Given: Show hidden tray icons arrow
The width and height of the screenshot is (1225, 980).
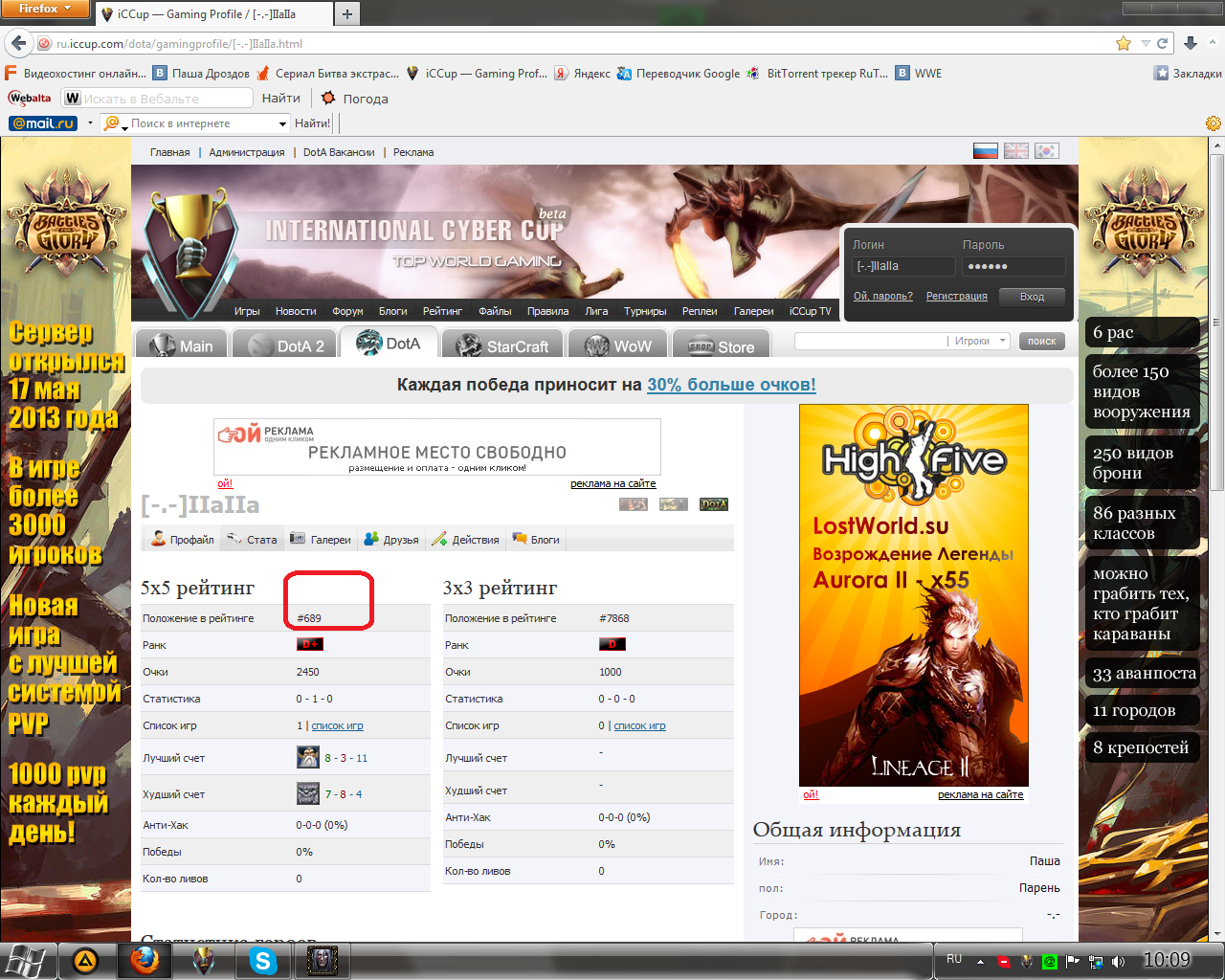Looking at the screenshot, I should tap(980, 961).
